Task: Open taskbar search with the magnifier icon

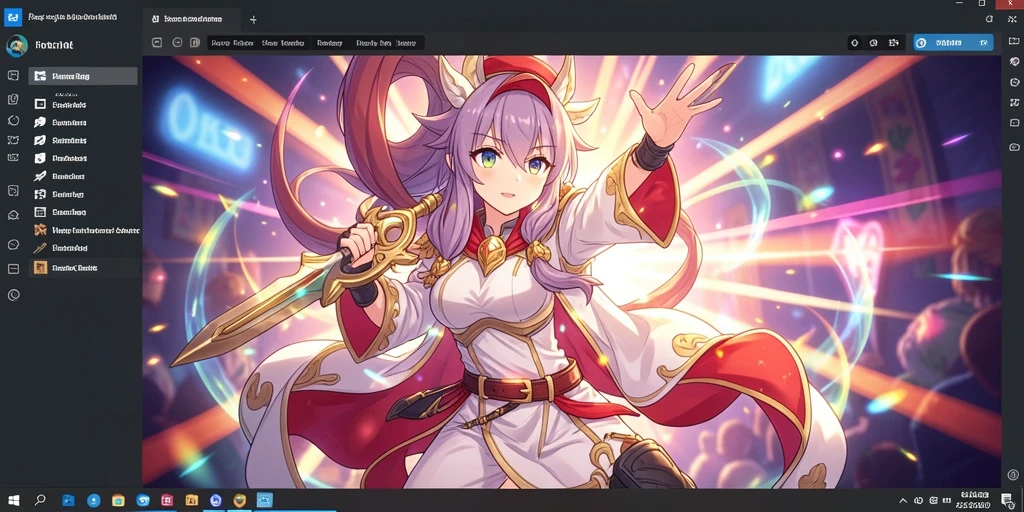Action: [40, 500]
